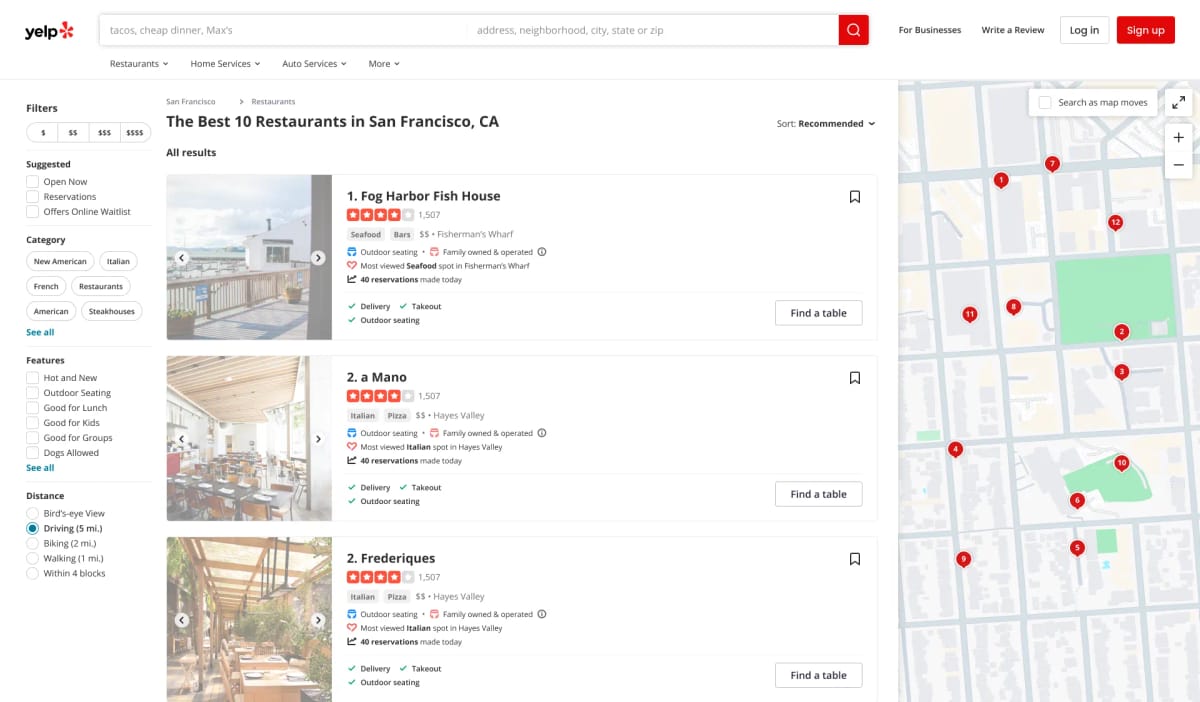This screenshot has width=1200, height=702.
Task: Enable Good for Lunch filter
Action: 33,408
